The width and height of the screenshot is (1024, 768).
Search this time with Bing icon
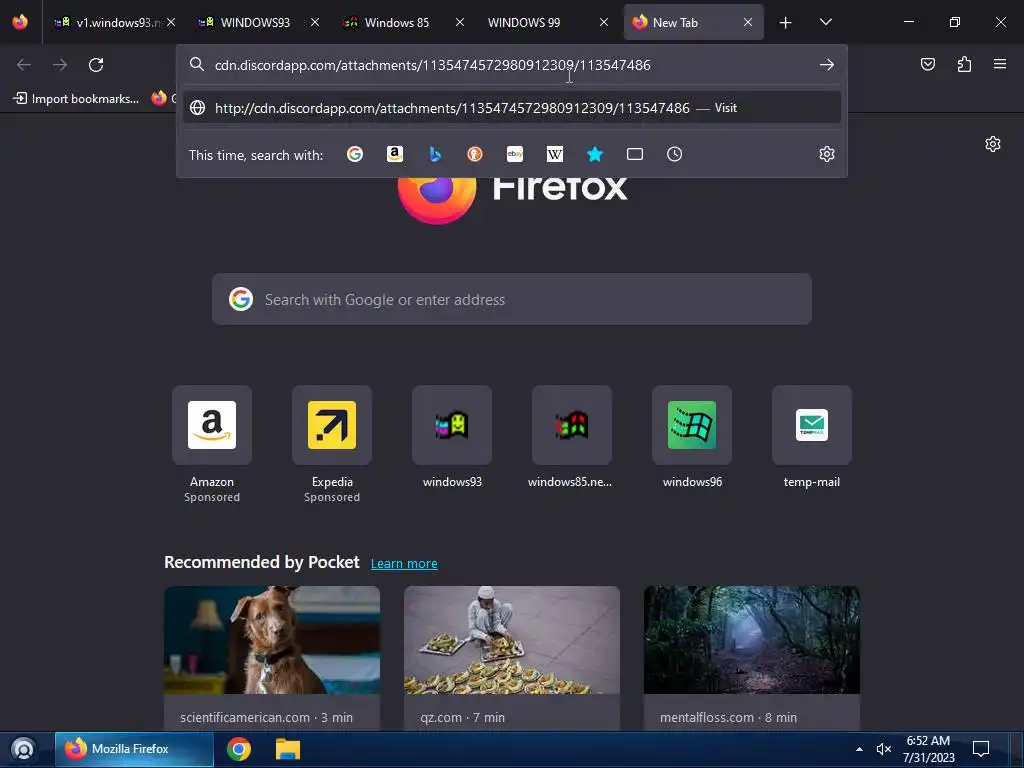pos(435,154)
